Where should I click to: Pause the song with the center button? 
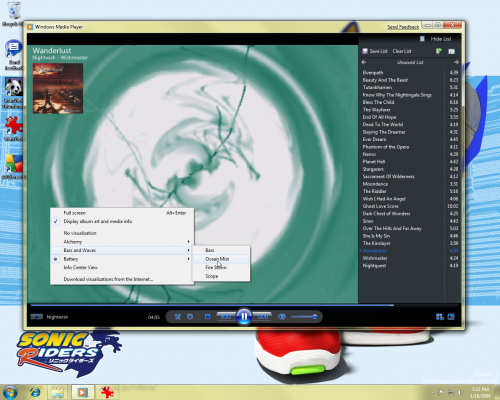[244, 316]
